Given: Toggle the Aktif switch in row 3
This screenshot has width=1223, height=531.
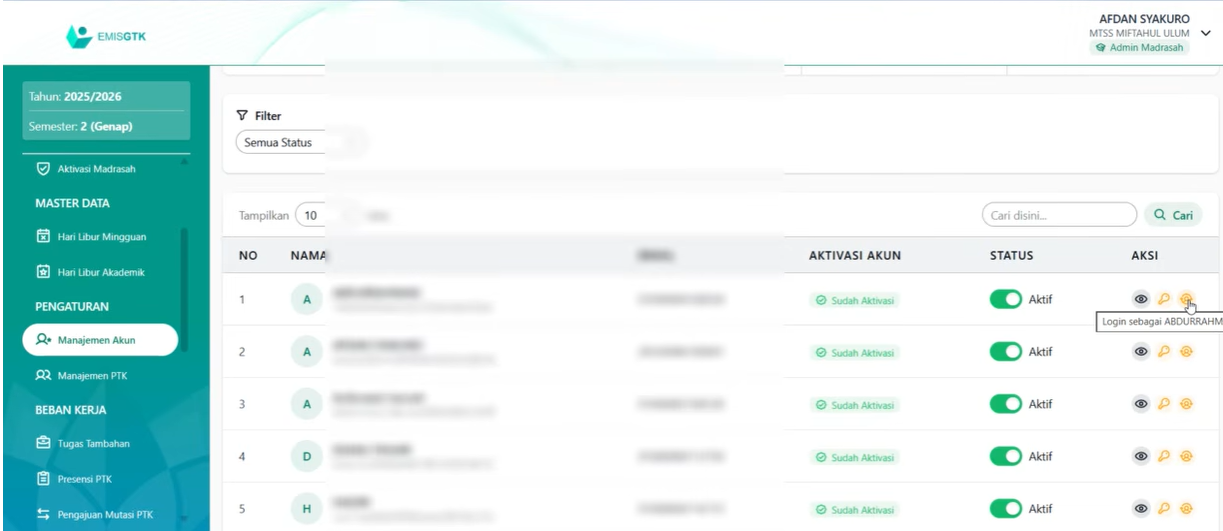Looking at the screenshot, I should (1006, 404).
